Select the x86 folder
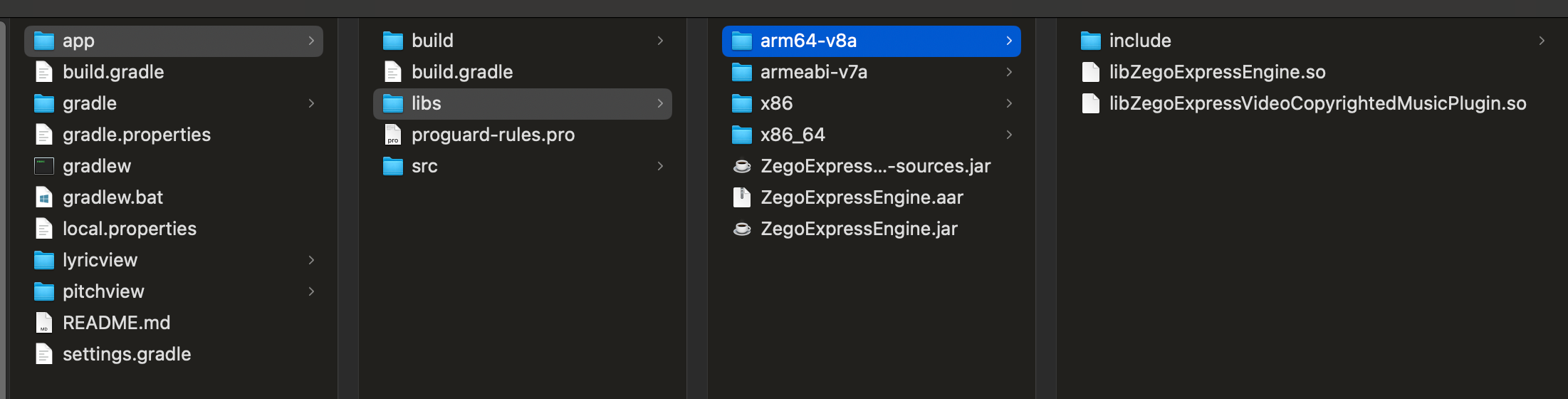The height and width of the screenshot is (399, 1568). [872, 103]
